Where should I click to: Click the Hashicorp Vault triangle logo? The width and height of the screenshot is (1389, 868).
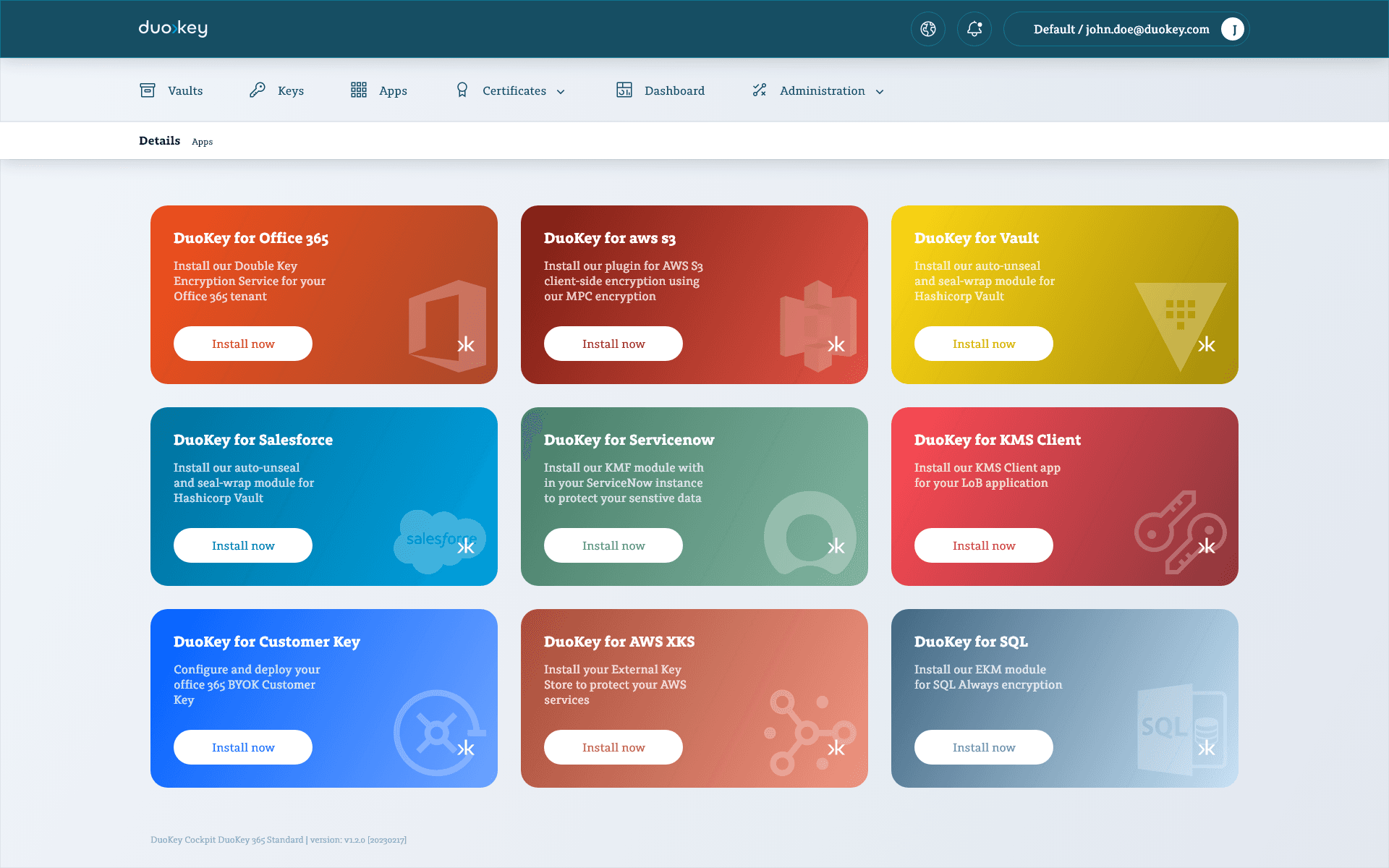[x=1181, y=326]
